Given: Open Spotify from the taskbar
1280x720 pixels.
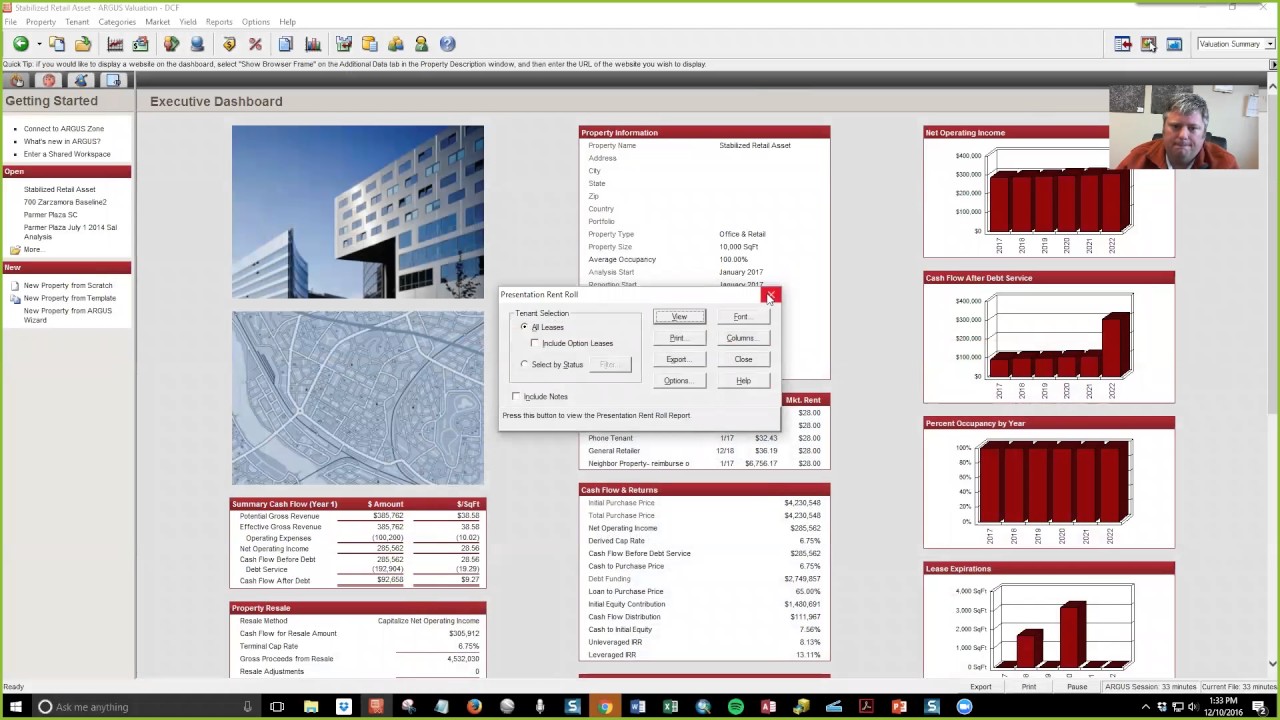Looking at the screenshot, I should (x=736, y=707).
